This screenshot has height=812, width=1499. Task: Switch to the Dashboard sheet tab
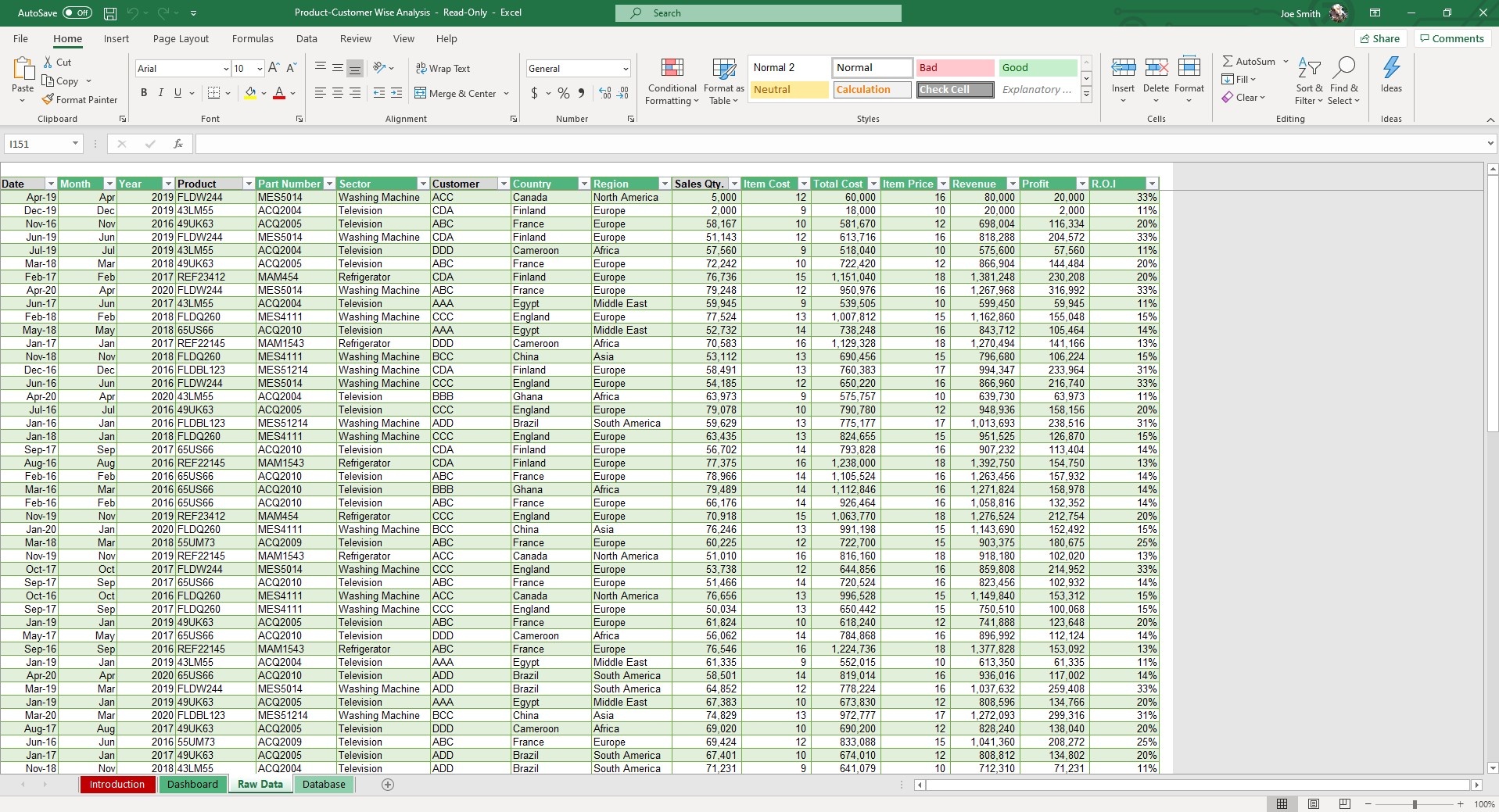click(x=192, y=784)
